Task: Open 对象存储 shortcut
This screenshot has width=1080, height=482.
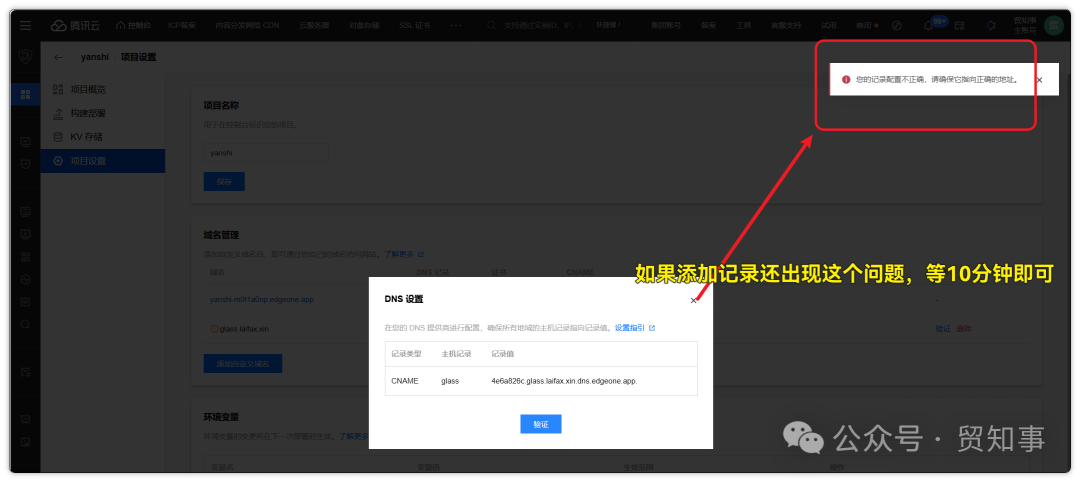Action: (x=364, y=25)
